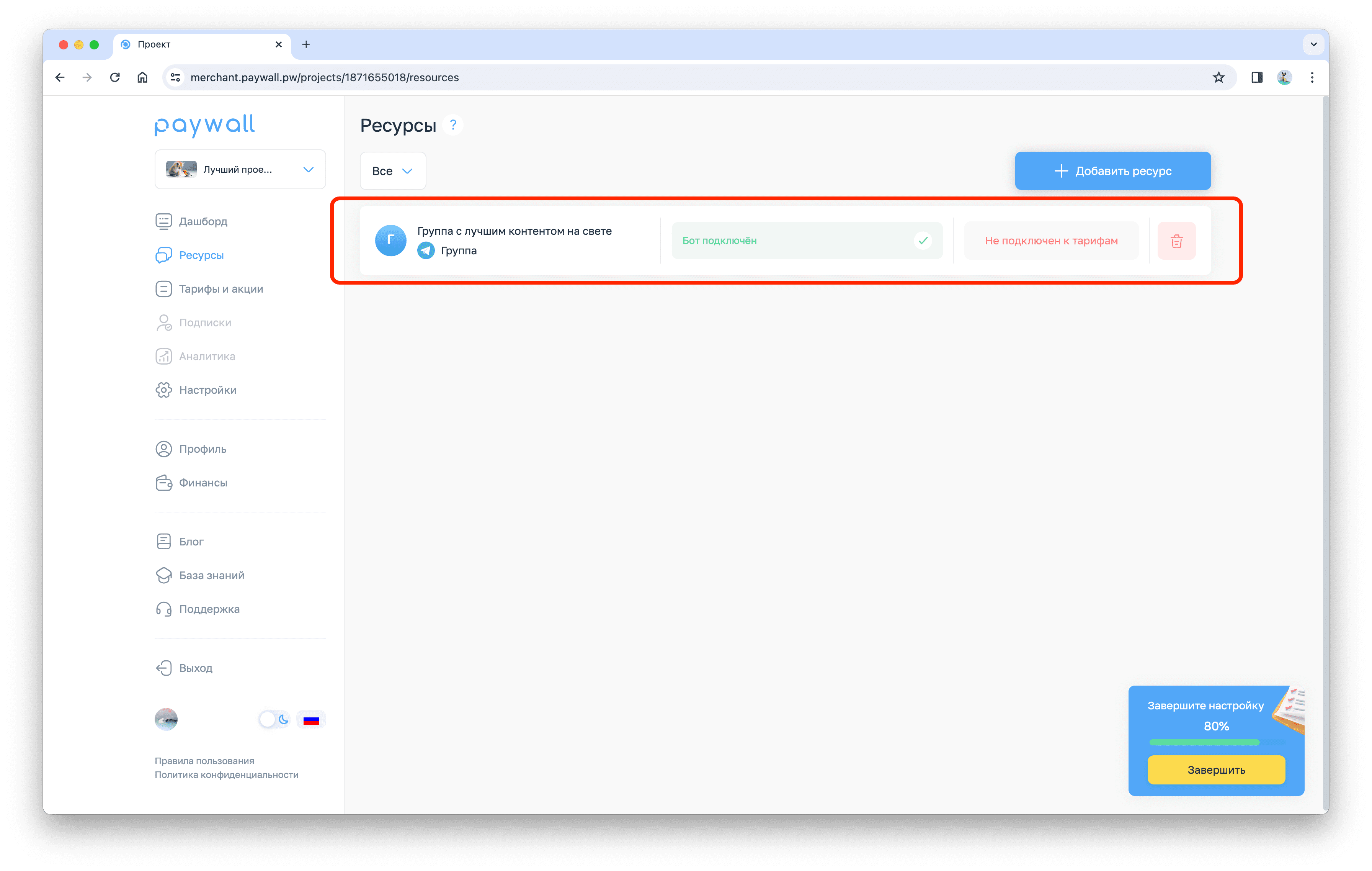The image size is (1372, 871).
Task: Open project selector Лучший прое... dropdown
Action: click(240, 169)
